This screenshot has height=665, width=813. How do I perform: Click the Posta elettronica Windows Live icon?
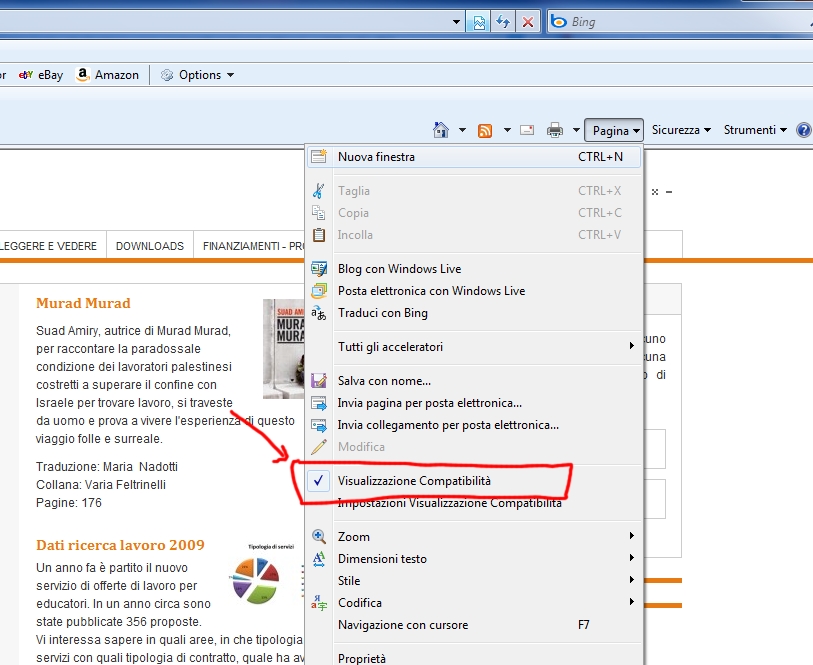click(x=319, y=291)
